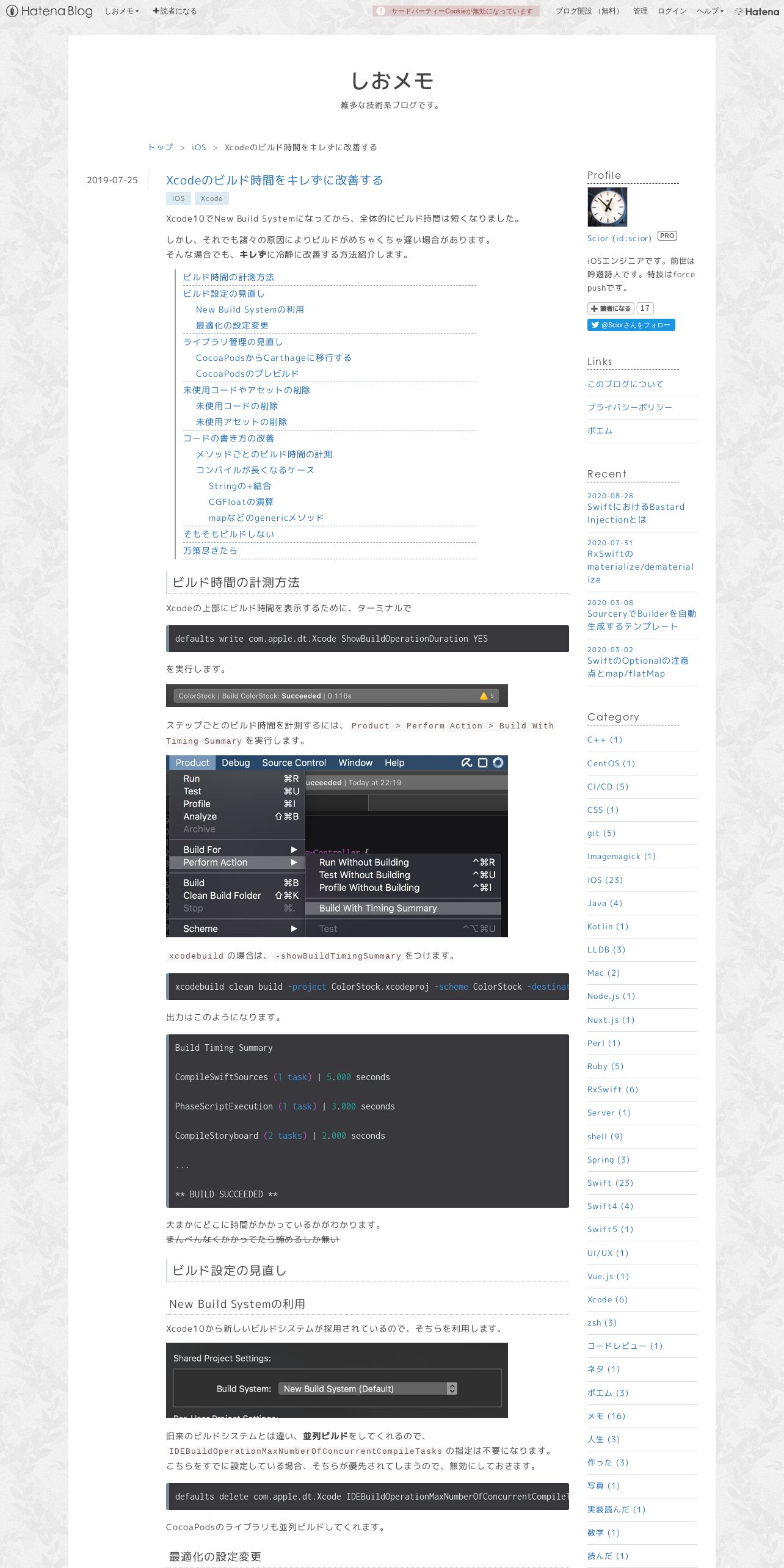784x1568 pixels.
Task: Click the Xcode Product menu screenshot image
Action: click(x=337, y=846)
